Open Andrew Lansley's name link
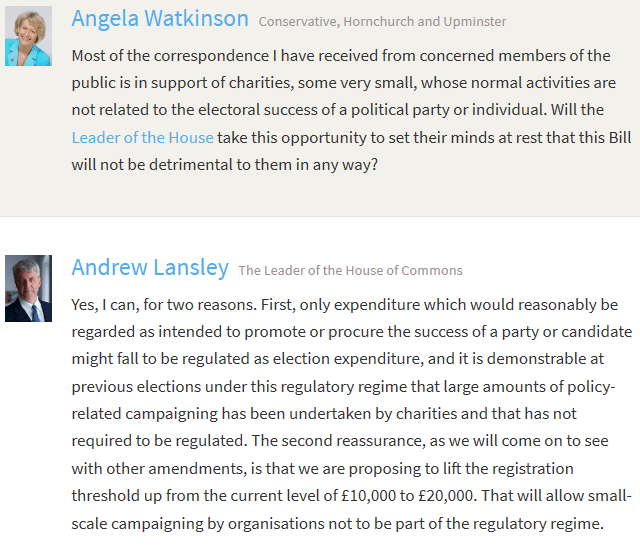Viewport: 640px width, 546px height. pos(150,268)
